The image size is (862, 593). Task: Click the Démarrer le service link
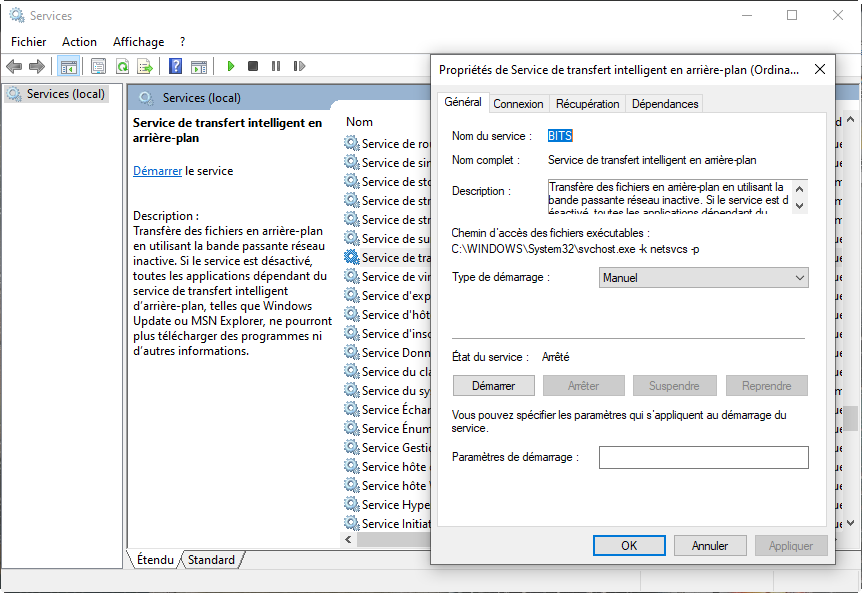click(157, 171)
